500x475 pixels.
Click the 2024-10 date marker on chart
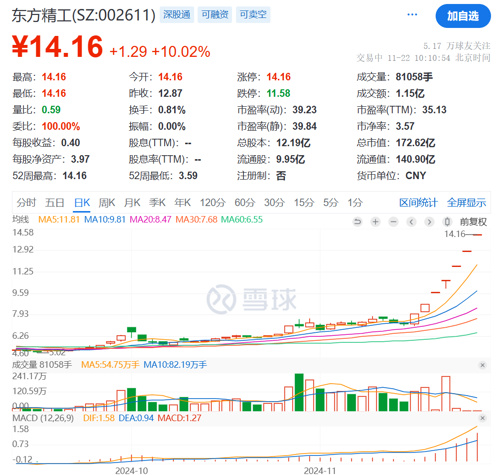pos(132,471)
